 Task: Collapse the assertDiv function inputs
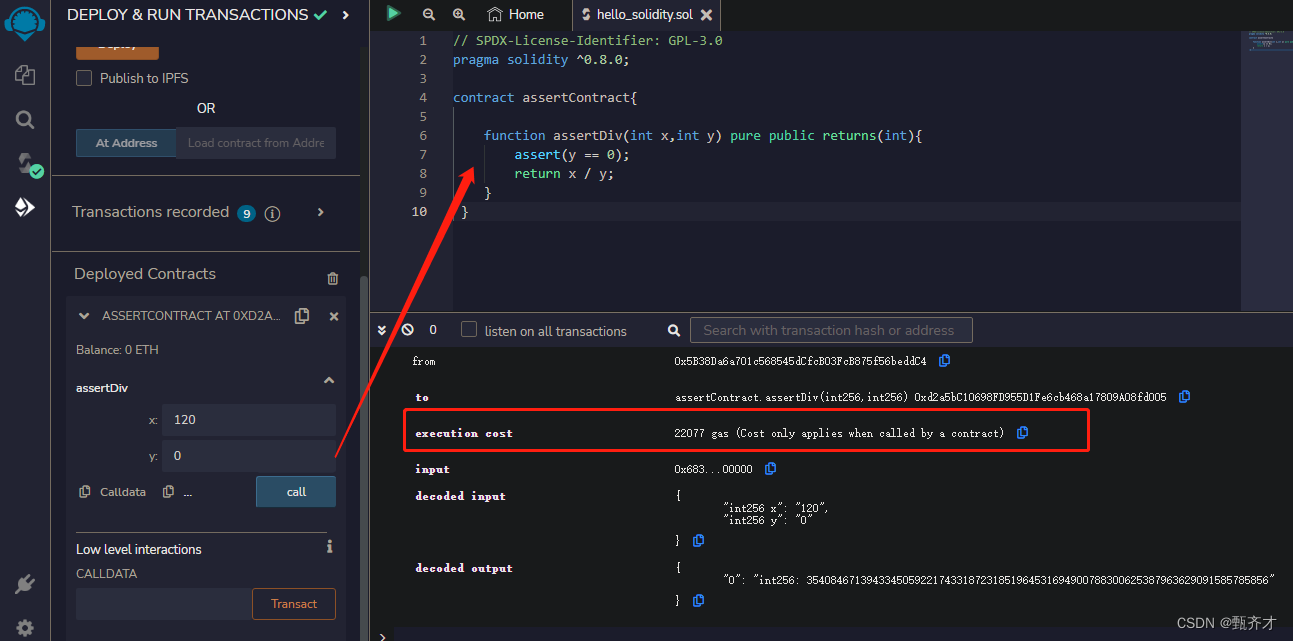(328, 381)
